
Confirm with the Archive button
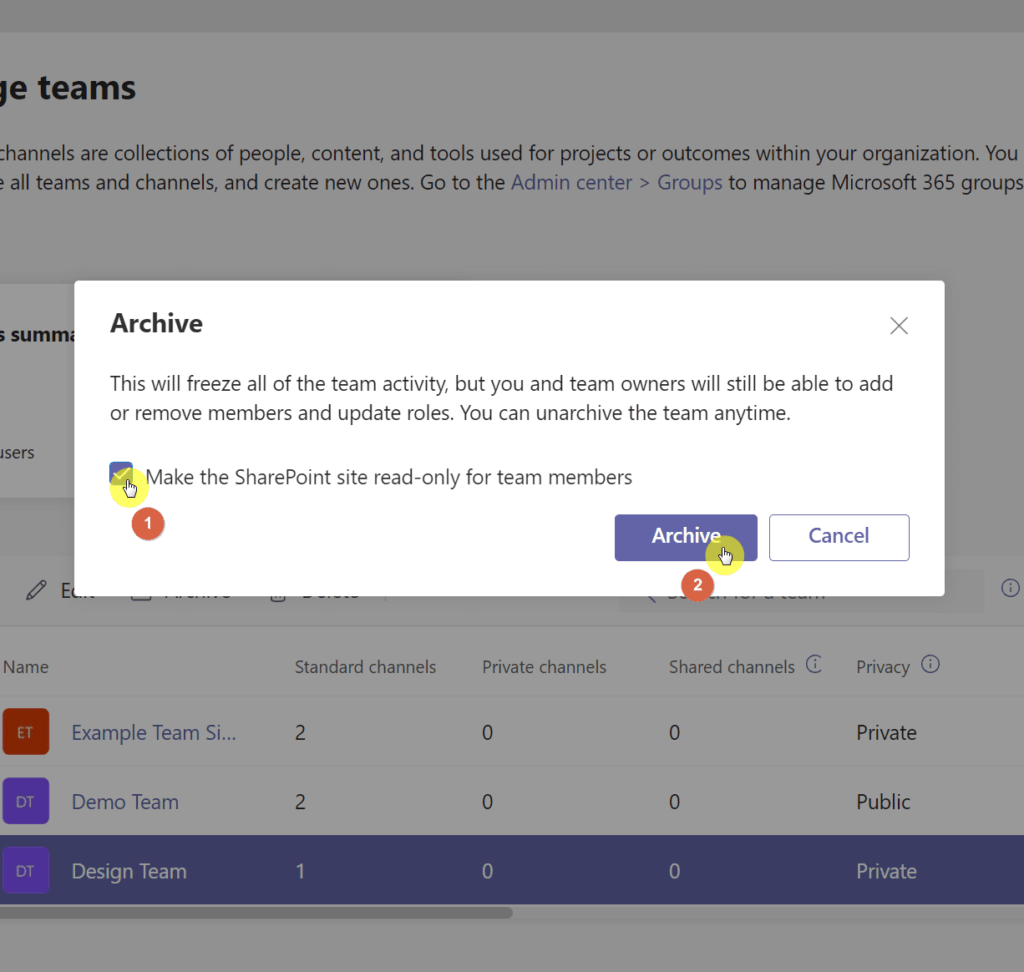click(x=686, y=537)
